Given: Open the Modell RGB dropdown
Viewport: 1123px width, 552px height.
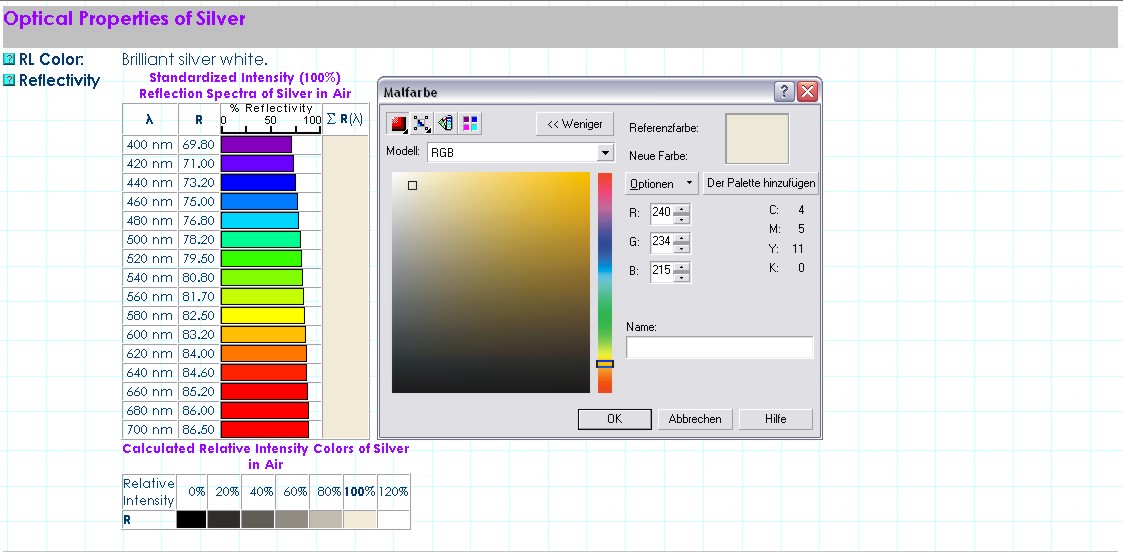Looking at the screenshot, I should tap(604, 153).
